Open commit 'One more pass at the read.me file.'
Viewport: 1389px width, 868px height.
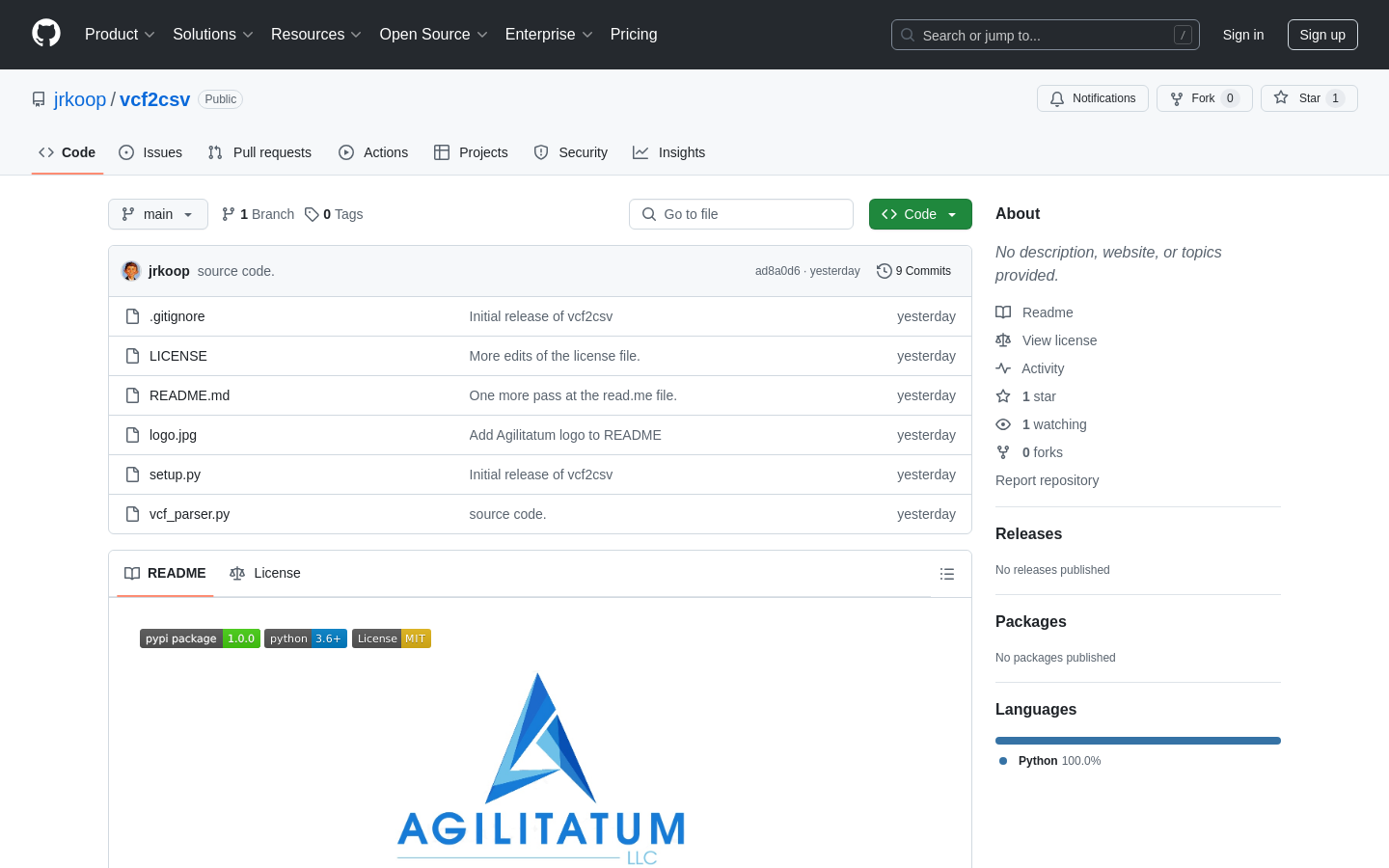(x=573, y=395)
